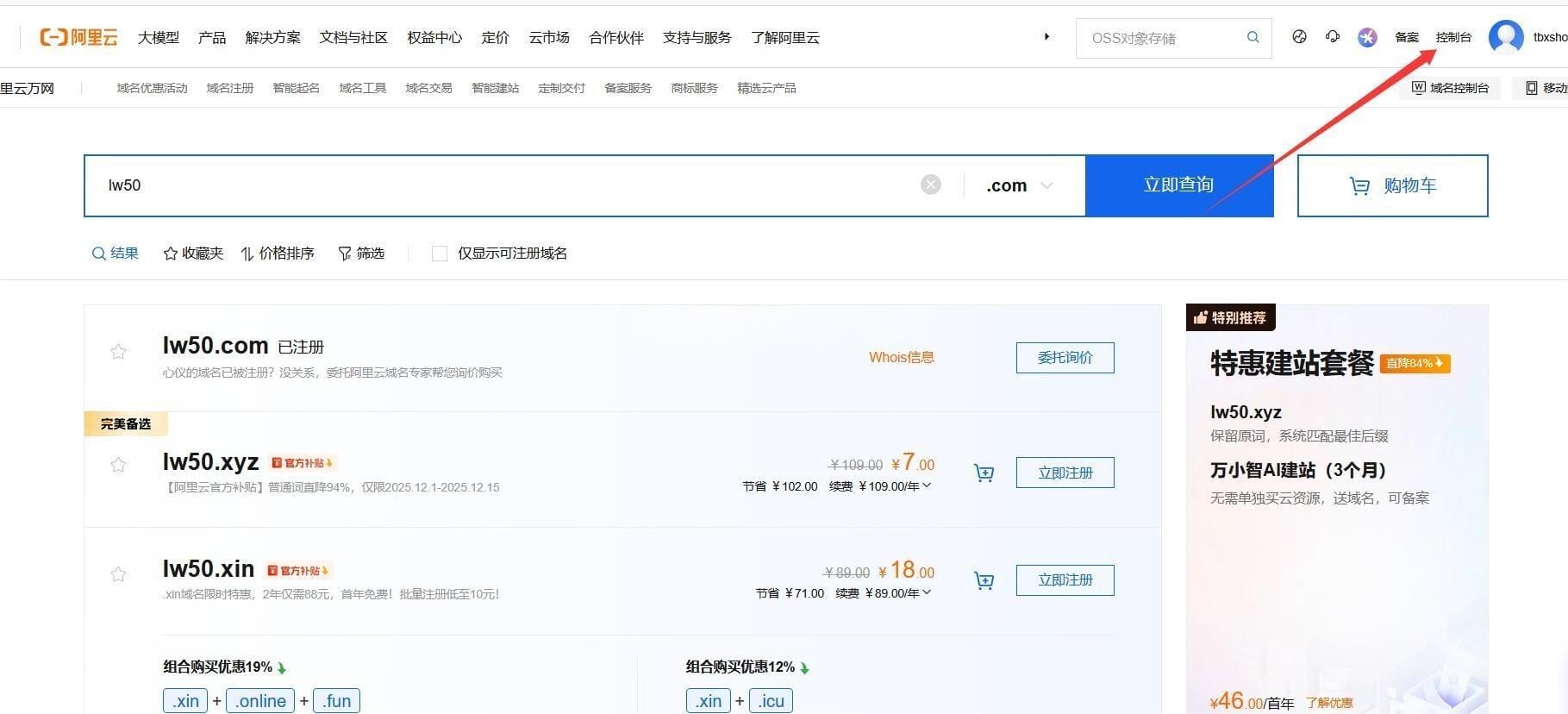Check 仅显示可注册域名 checkbox
Viewport: 1568px width, 714px height.
pos(440,254)
